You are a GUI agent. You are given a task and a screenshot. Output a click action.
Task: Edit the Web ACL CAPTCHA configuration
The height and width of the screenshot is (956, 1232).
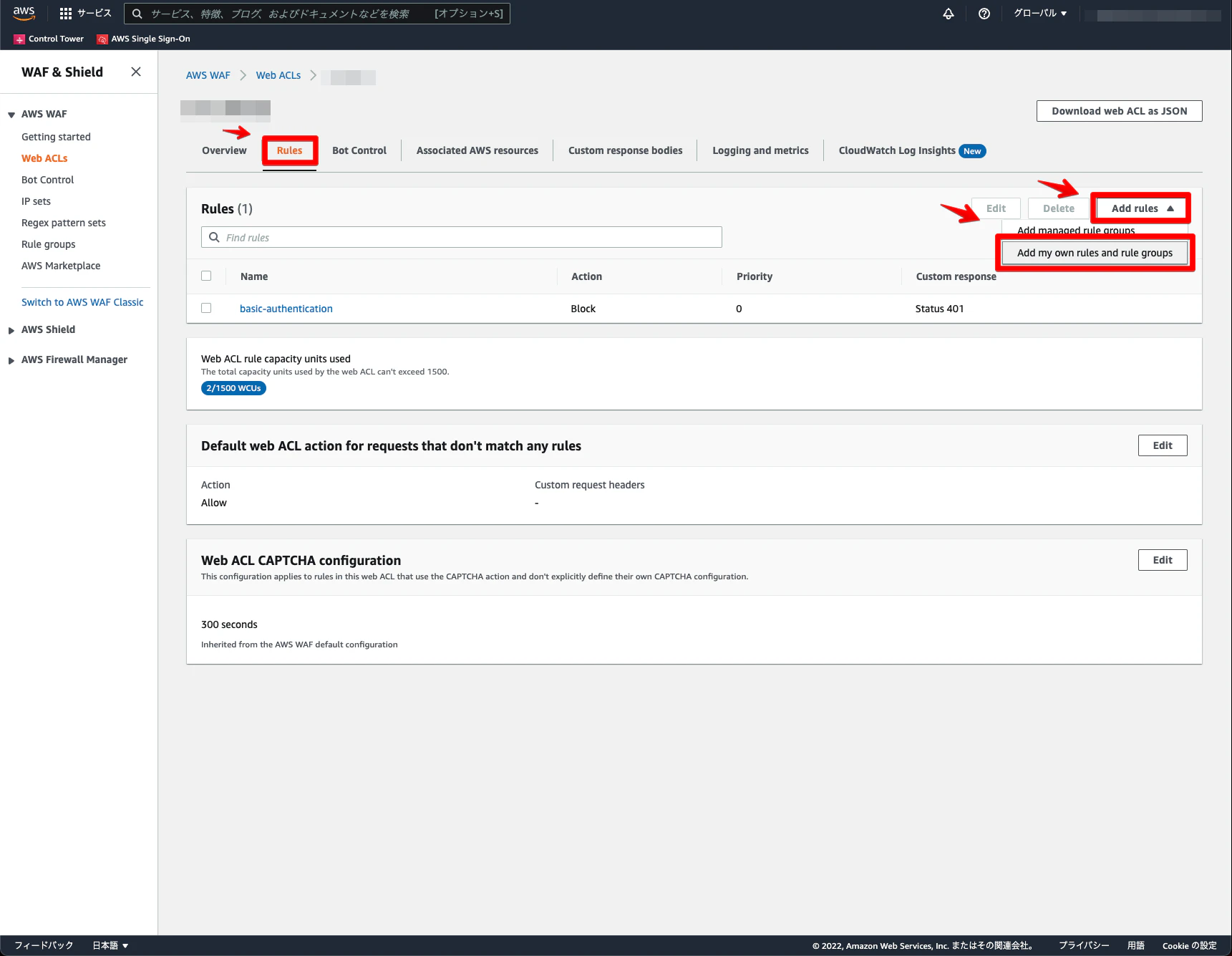click(x=1163, y=560)
